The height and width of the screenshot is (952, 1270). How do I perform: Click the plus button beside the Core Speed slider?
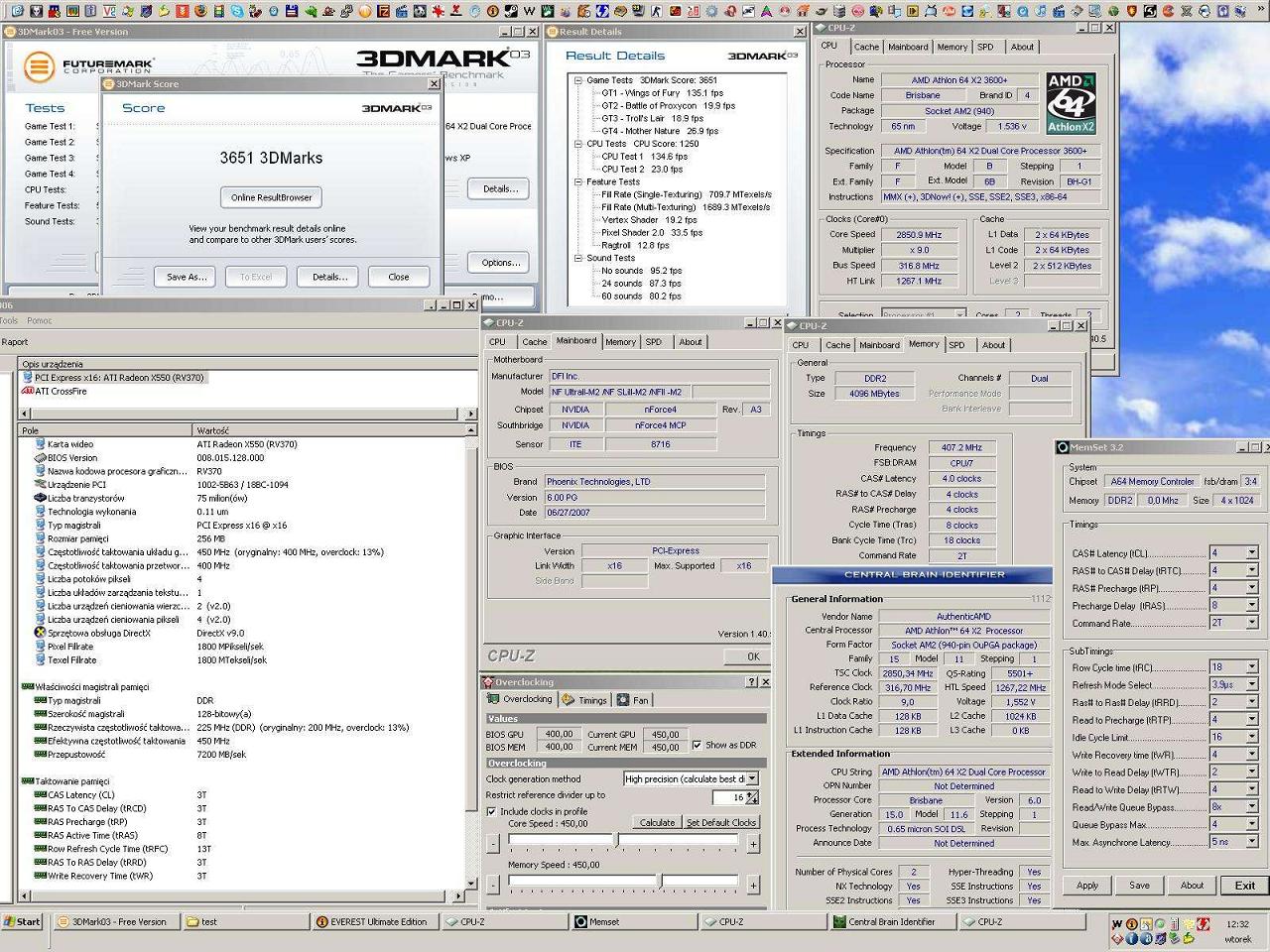(x=753, y=844)
